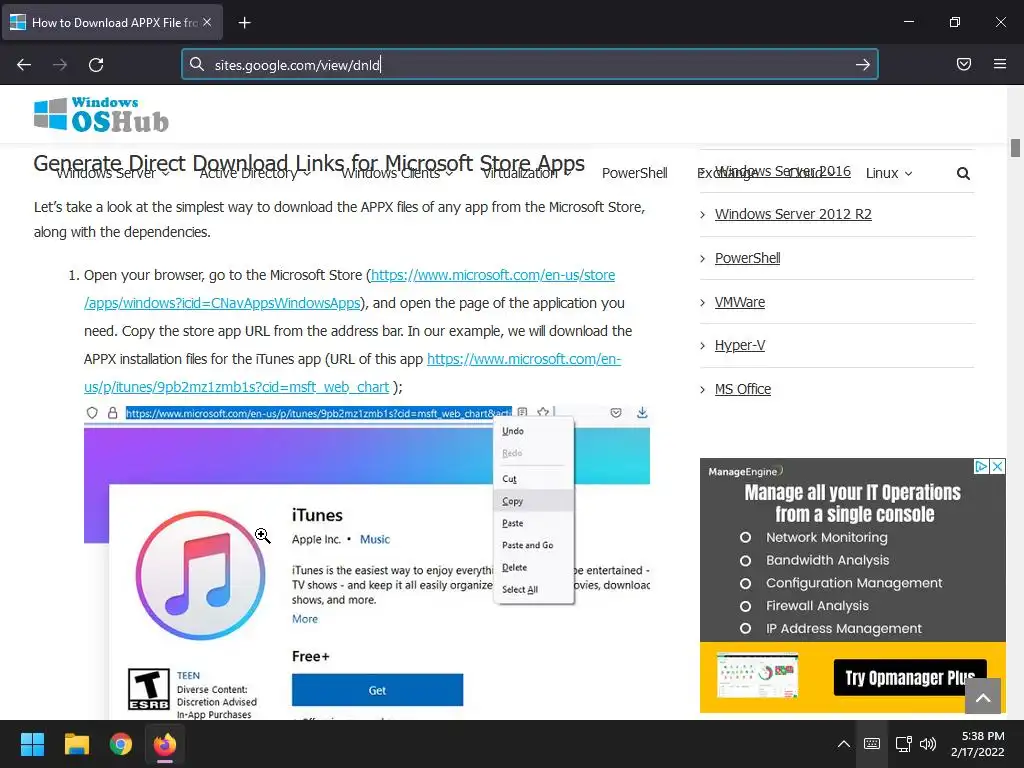Close the APPX File tab

207,22
